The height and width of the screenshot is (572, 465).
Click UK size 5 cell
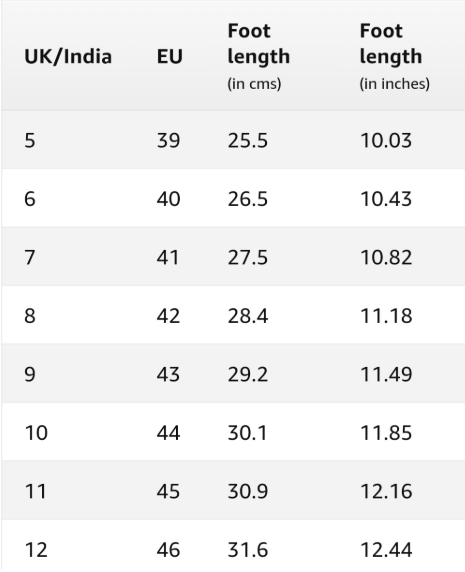pos(30,140)
